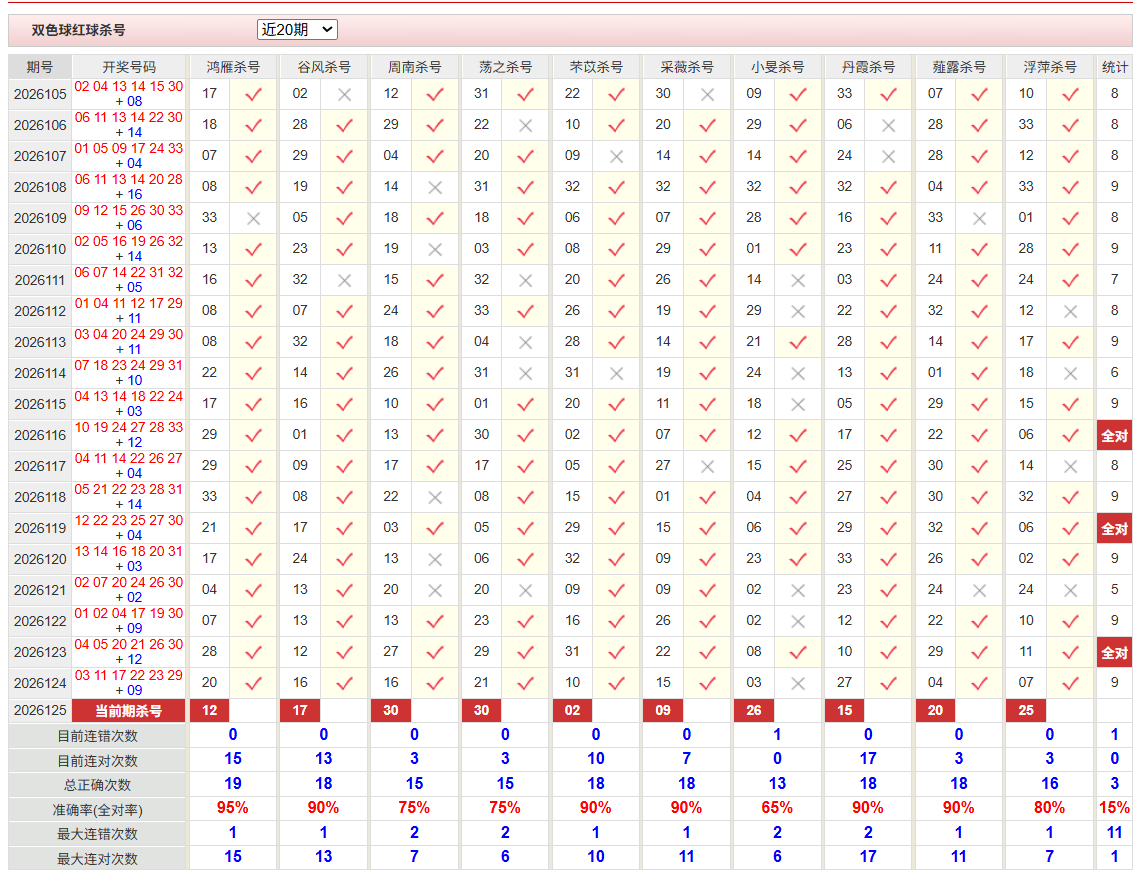Image resolution: width=1138 pixels, height=883 pixels.
Task: Select check mark for 浮萍杀号 in row 2026124
Action: coord(1071,683)
